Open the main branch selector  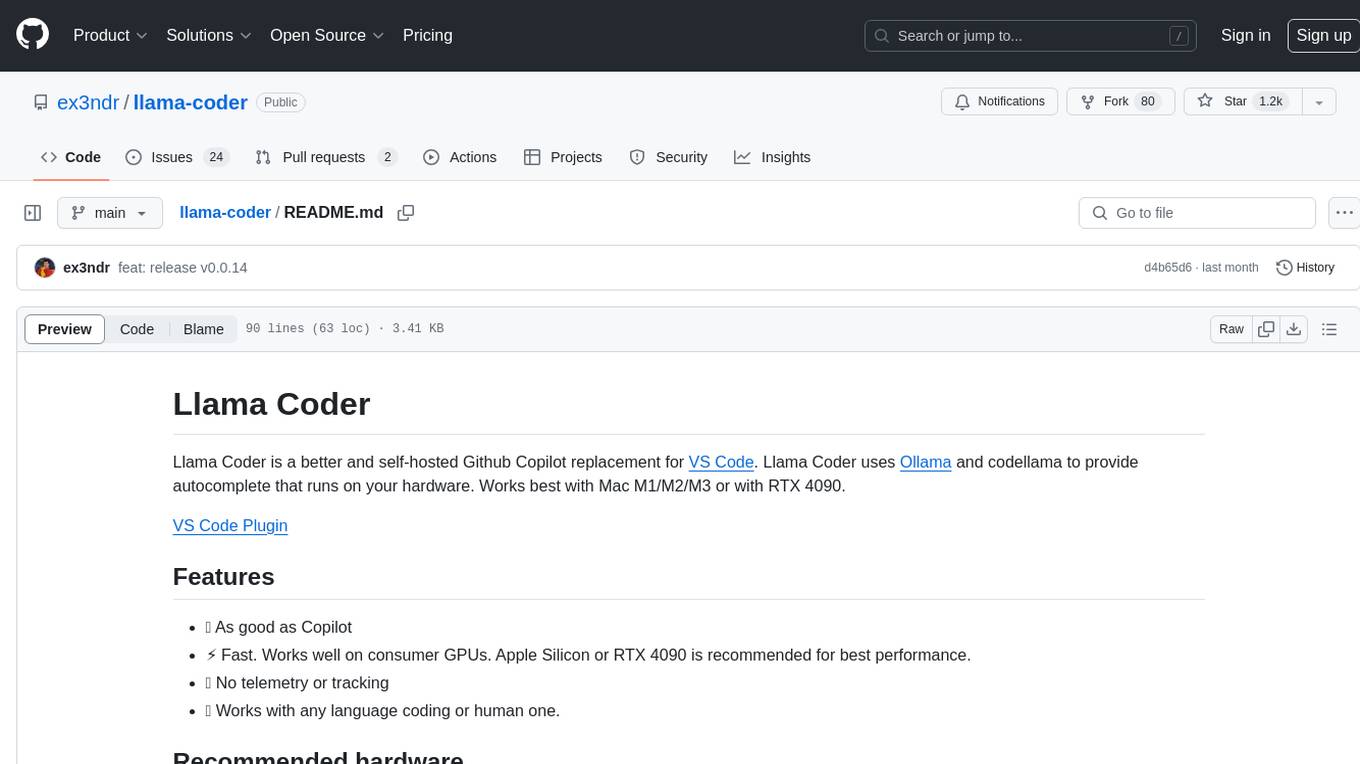coord(110,213)
